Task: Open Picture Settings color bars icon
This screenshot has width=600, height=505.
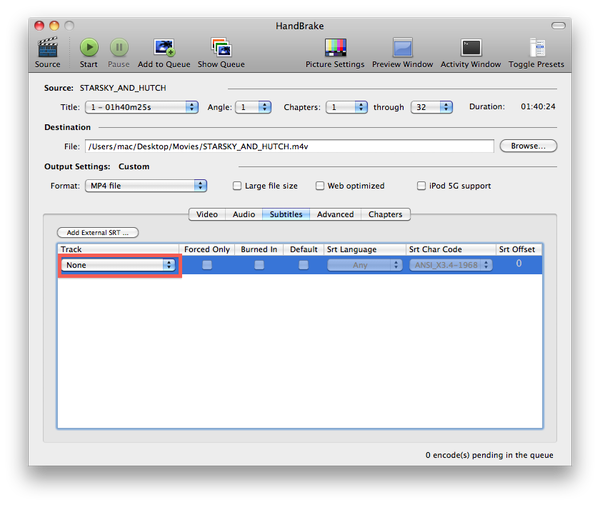Action: (x=335, y=47)
